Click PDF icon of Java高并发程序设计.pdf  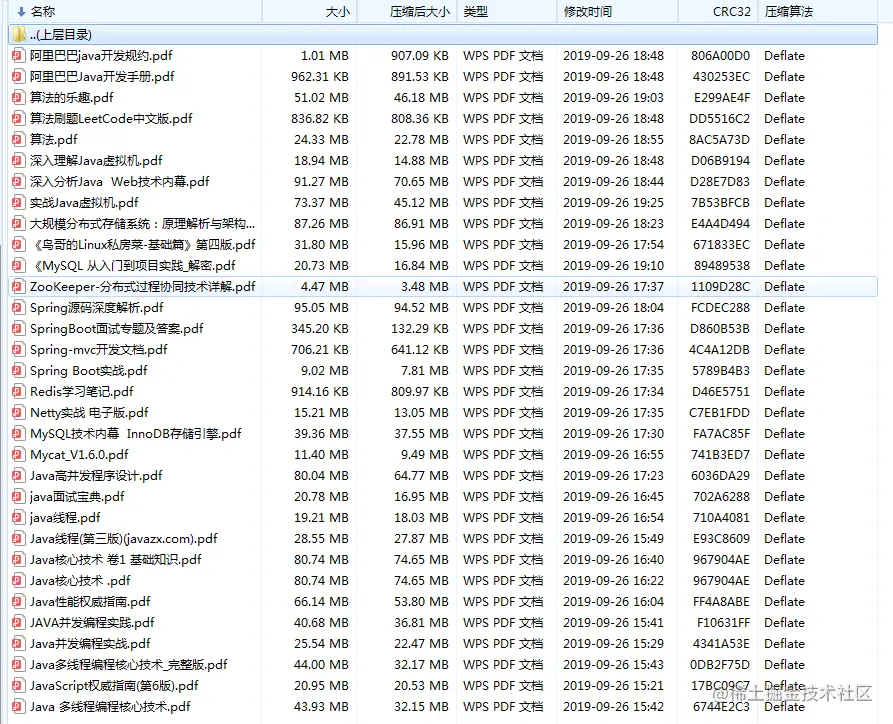(19, 476)
